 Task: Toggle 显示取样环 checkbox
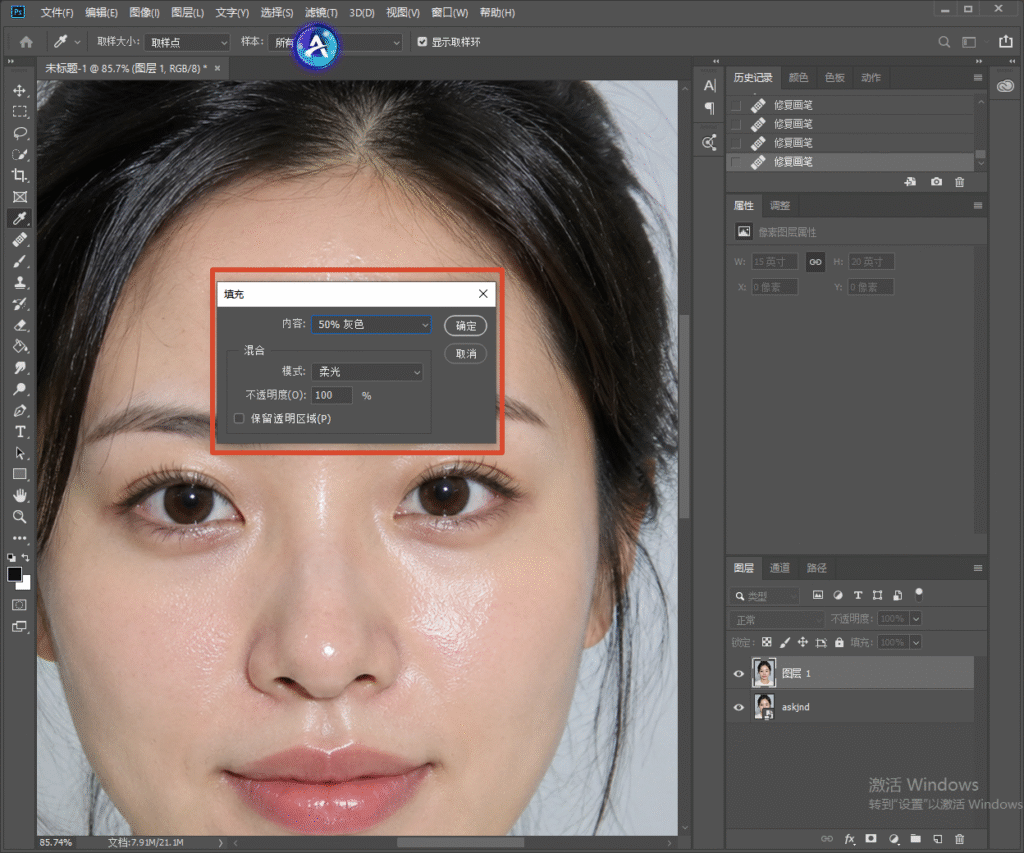pyautogui.click(x=422, y=42)
